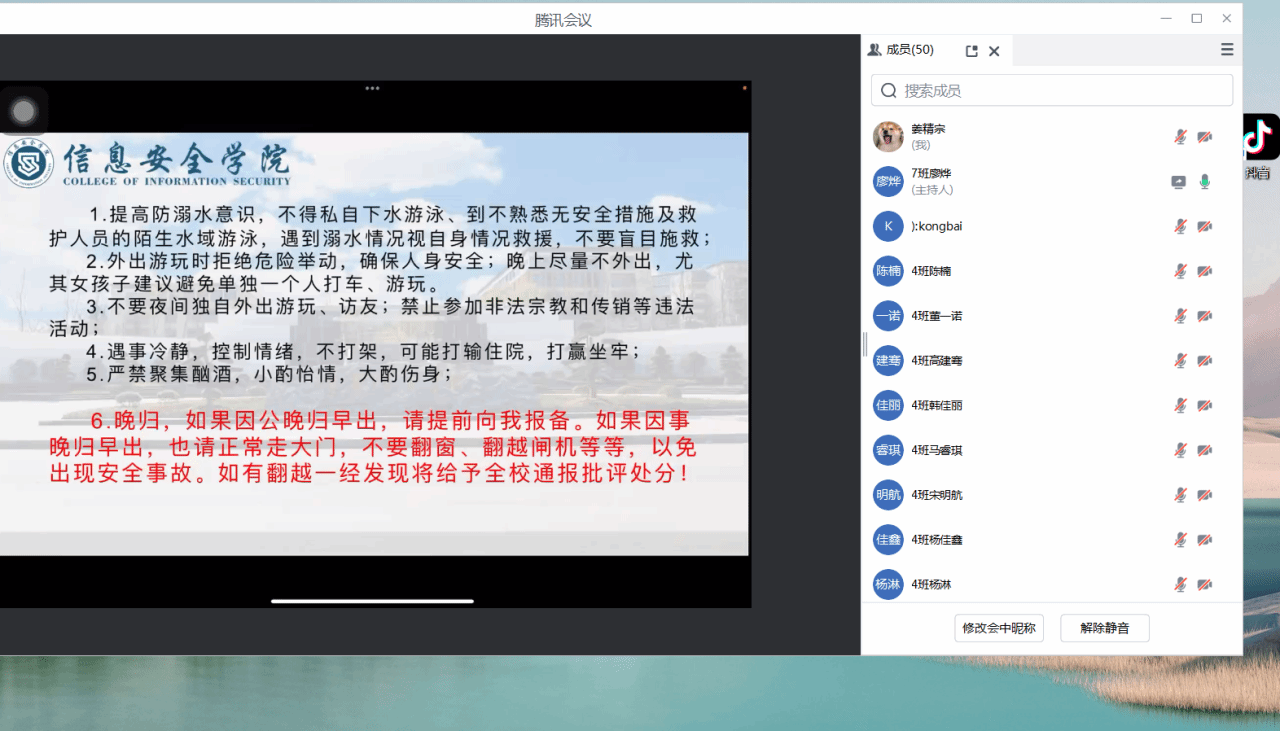Open the 抖音 TikTok desktop icon

[x=1260, y=147]
